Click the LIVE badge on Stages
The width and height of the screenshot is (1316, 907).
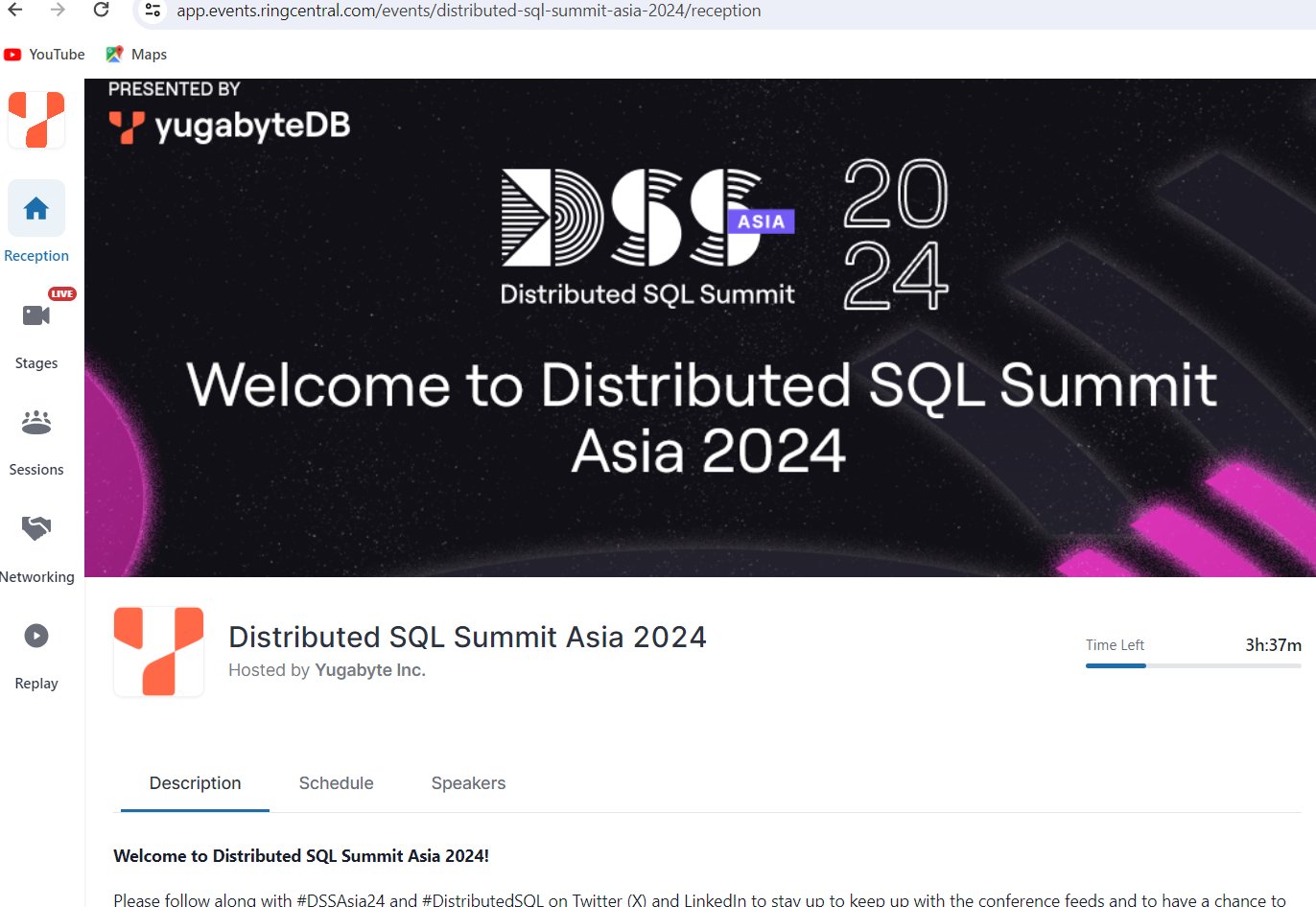pyautogui.click(x=62, y=293)
